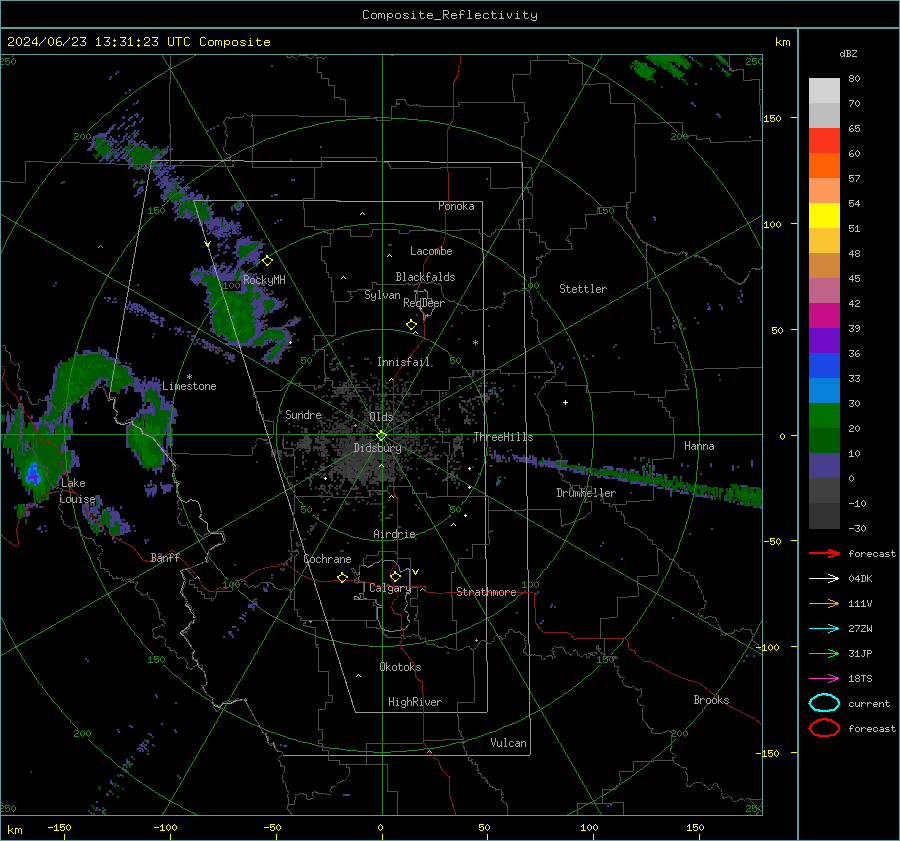The height and width of the screenshot is (841, 900).
Task: Click the Limestone label
Action: click(x=189, y=386)
